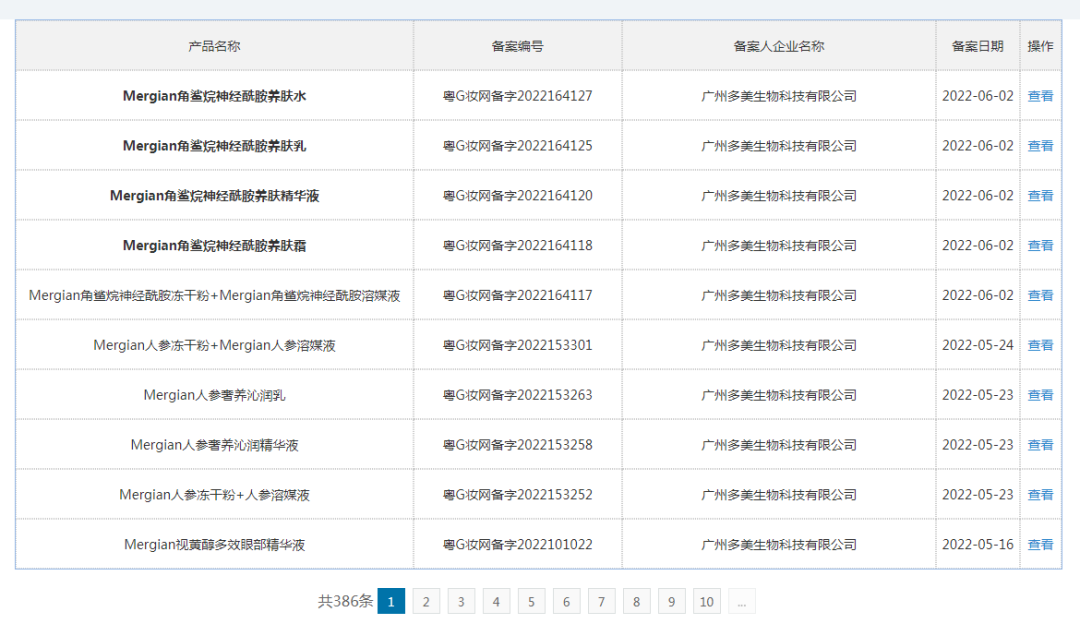The width and height of the screenshot is (1080, 624).
Task: Click filing number 粤G妆网备字2022164117
Action: 517,295
